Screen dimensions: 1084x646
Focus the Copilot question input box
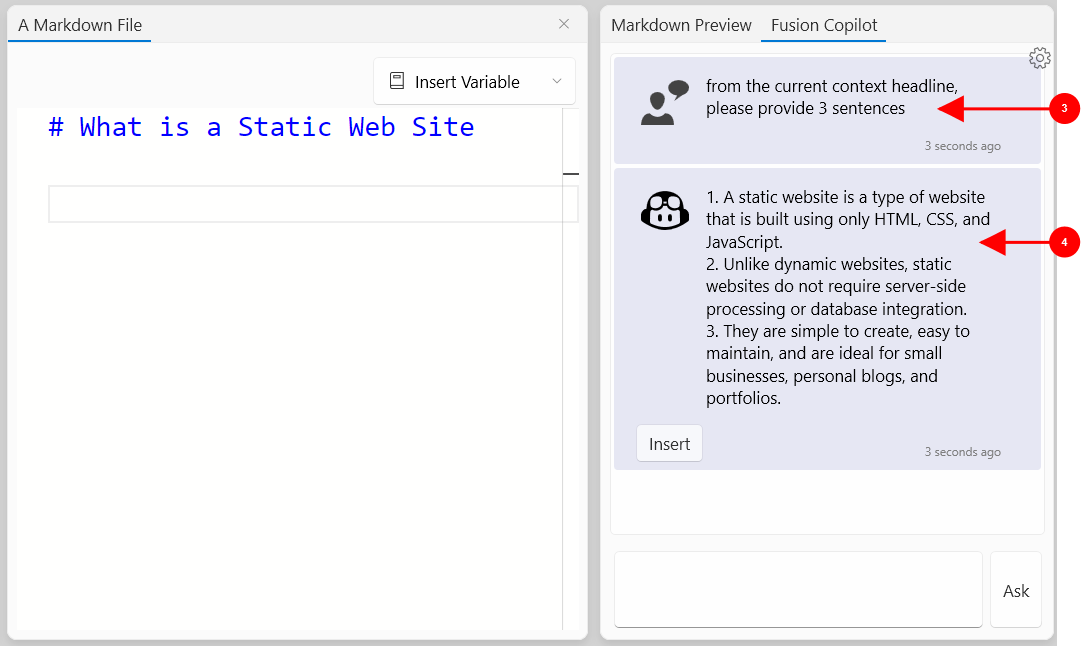pos(798,589)
